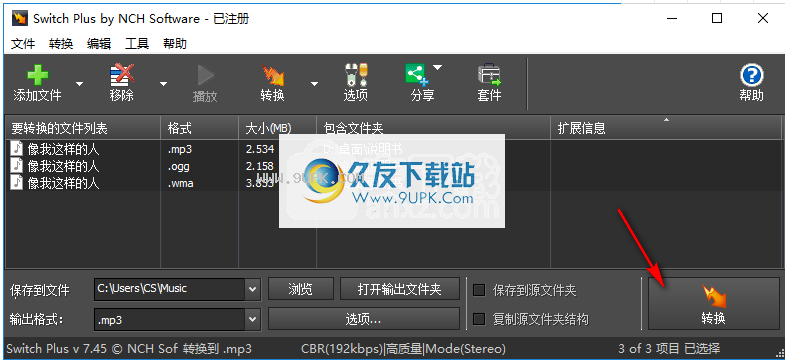Click the 打开输出文件夹 button
Image resolution: width=785 pixels, height=362 pixels.
tap(400, 289)
